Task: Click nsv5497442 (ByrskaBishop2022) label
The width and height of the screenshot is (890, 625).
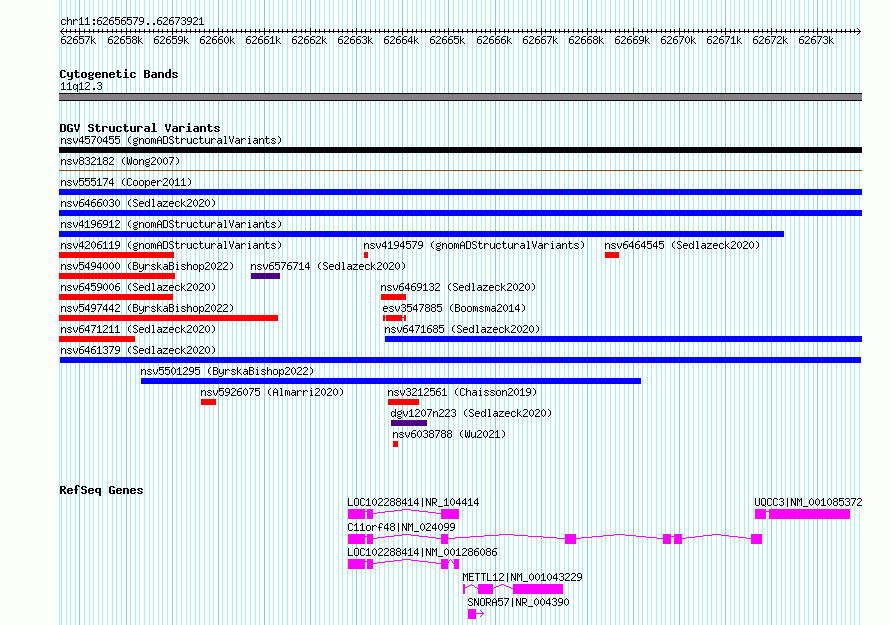Action: [x=147, y=308]
